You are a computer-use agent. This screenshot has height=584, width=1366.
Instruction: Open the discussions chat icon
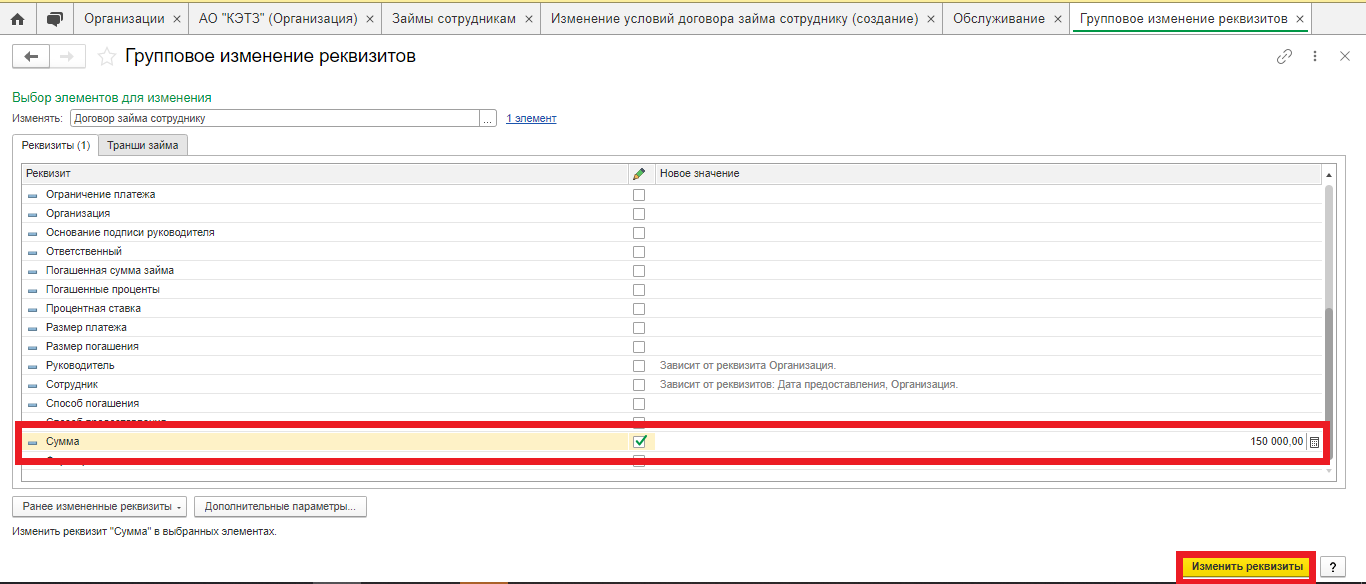pos(54,18)
